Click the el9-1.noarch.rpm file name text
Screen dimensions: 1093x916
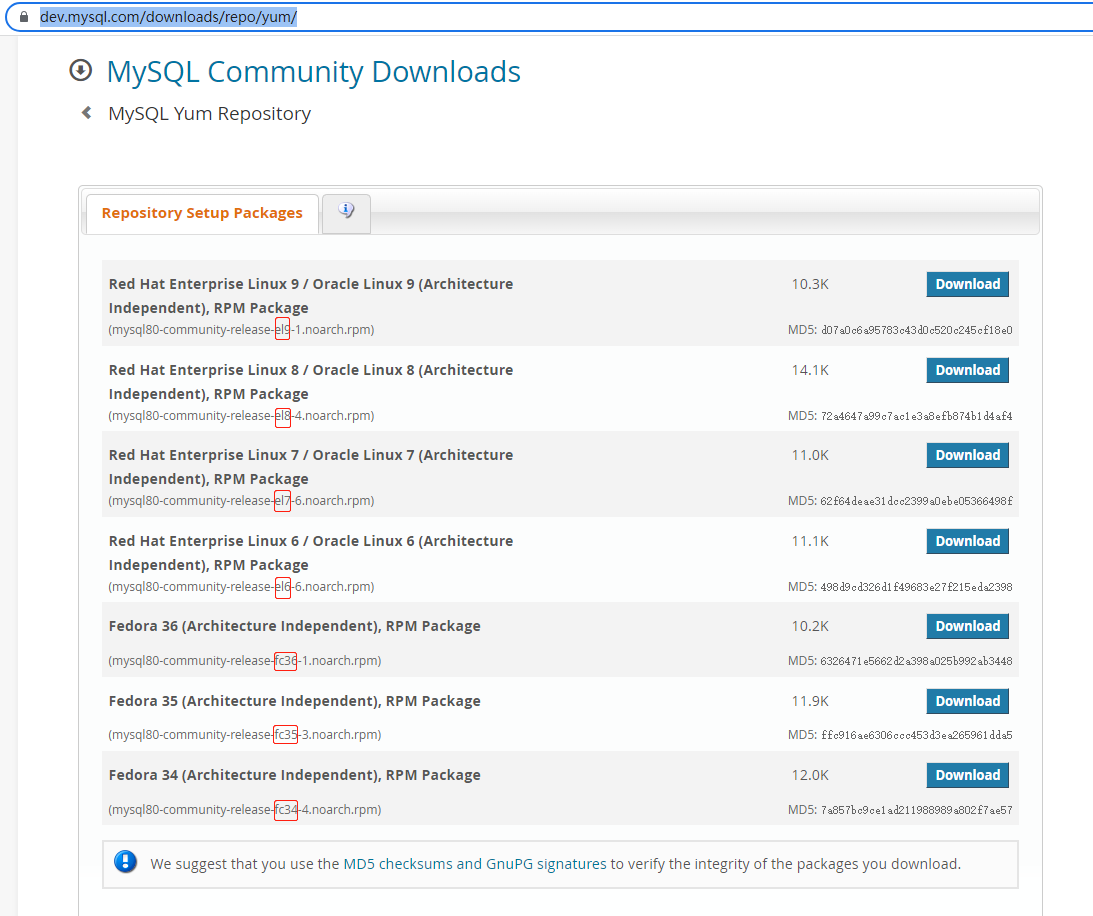point(241,330)
